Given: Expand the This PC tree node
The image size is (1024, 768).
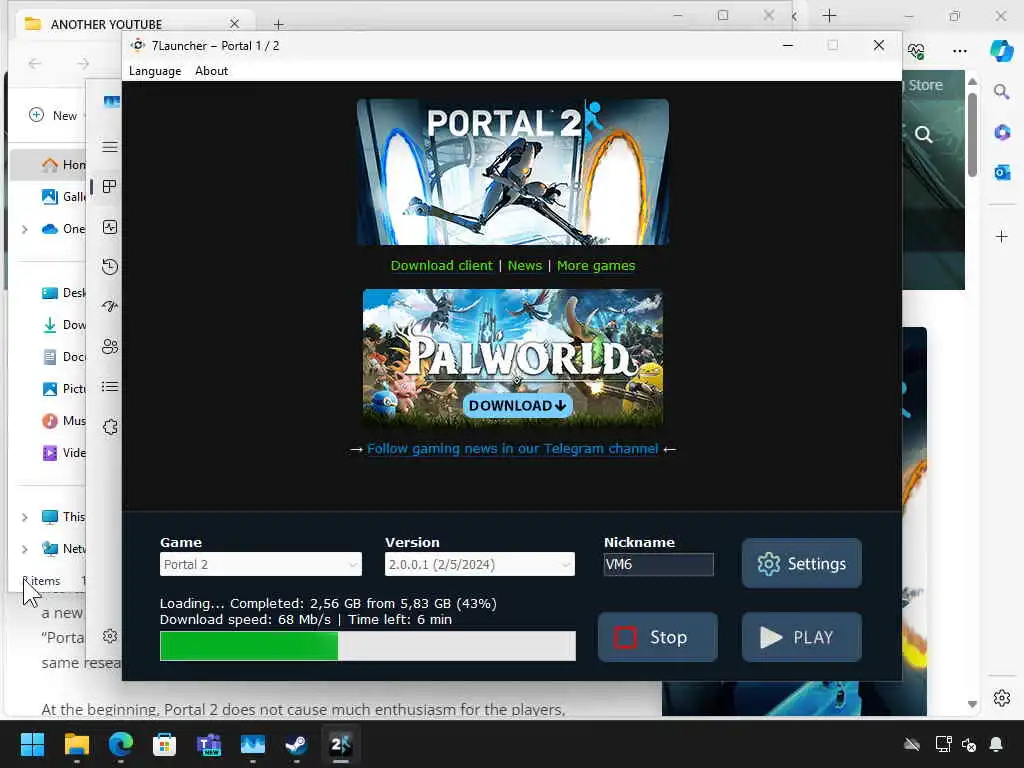Looking at the screenshot, I should [25, 517].
